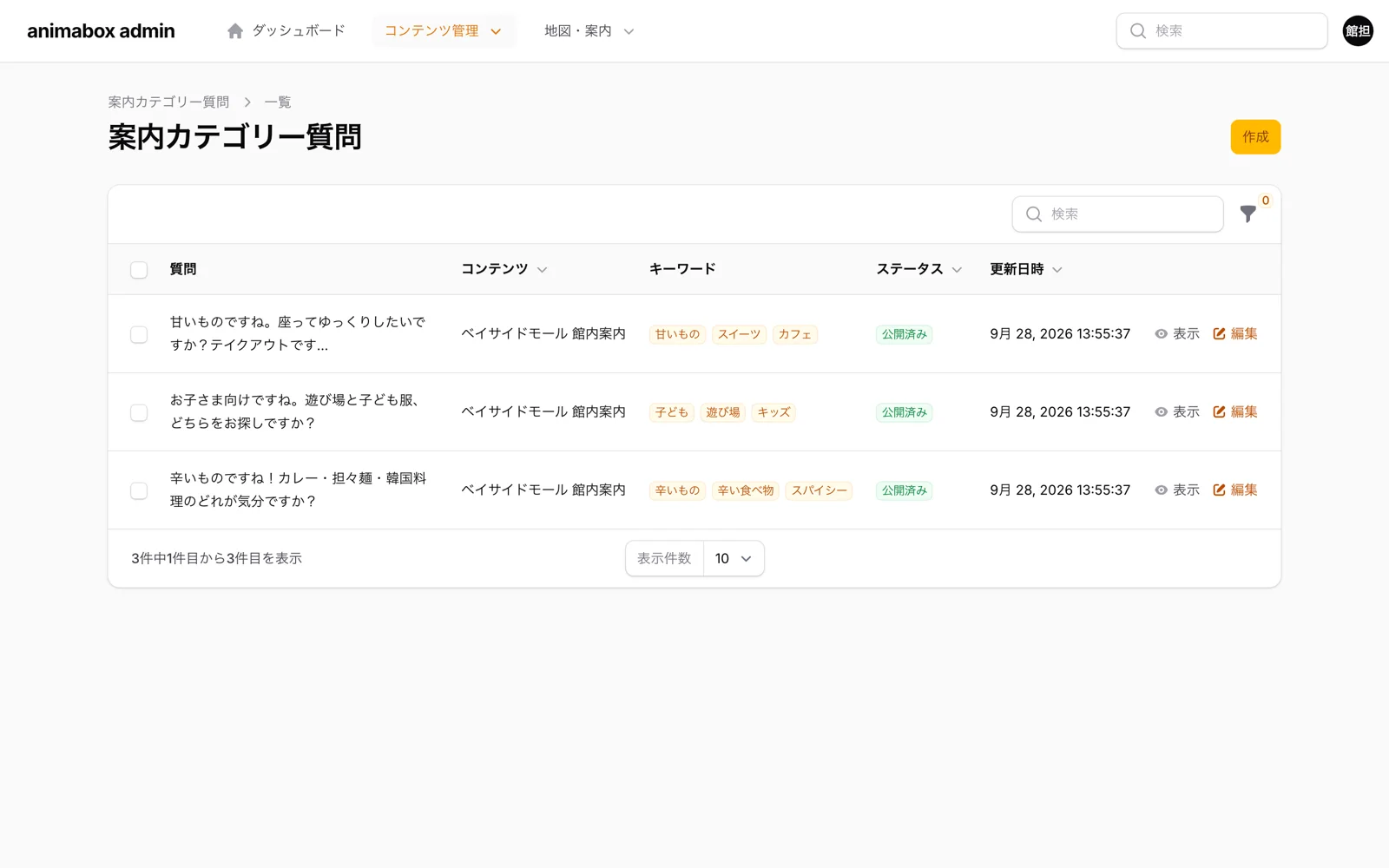Click the 9月 28, 2026 13:55:37 date in the 辛いもの row

1060,490
